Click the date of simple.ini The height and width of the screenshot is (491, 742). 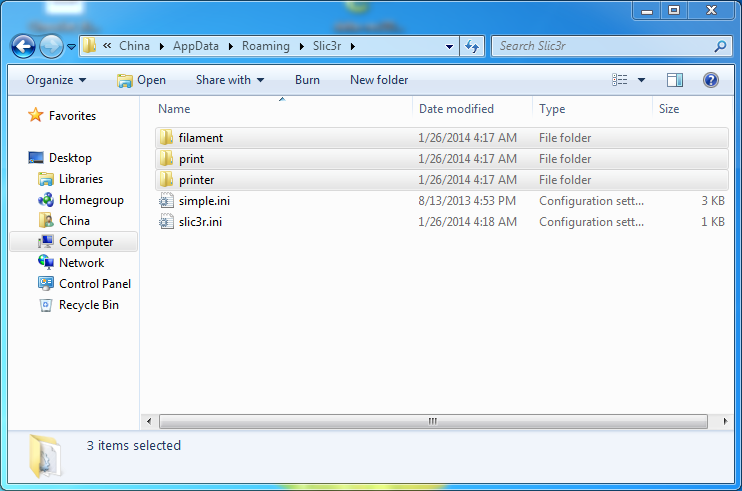[467, 201]
